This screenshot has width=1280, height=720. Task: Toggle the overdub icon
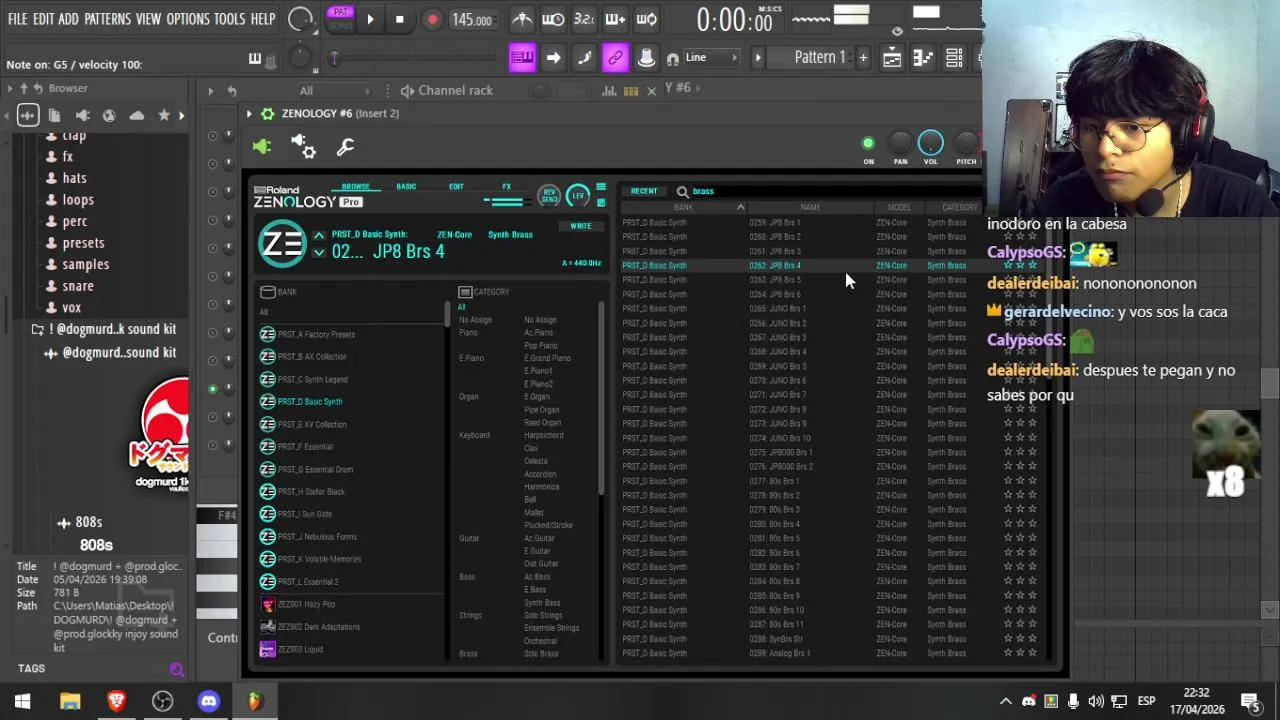(x=615, y=19)
